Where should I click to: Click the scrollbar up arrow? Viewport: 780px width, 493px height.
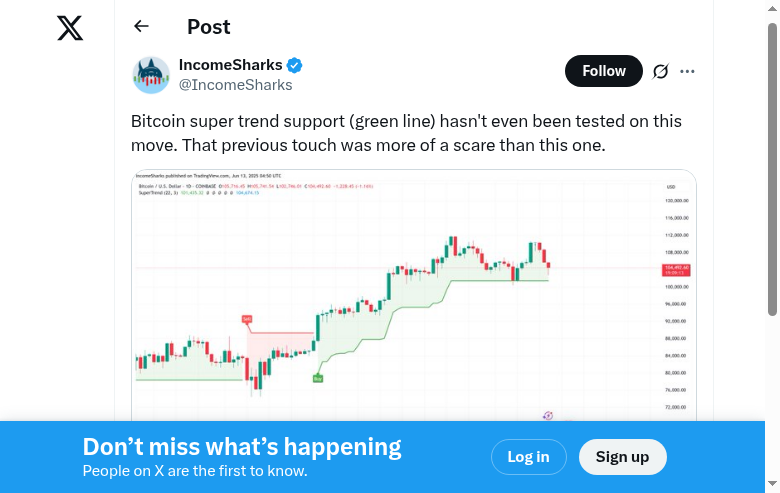772,8
